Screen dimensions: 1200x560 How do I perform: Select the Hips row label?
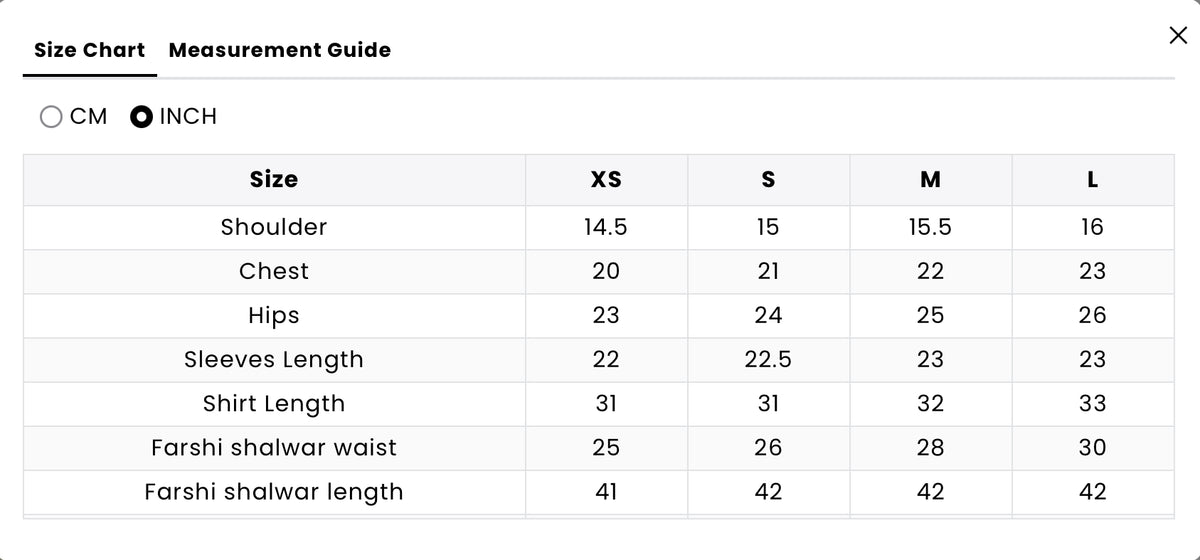click(274, 316)
